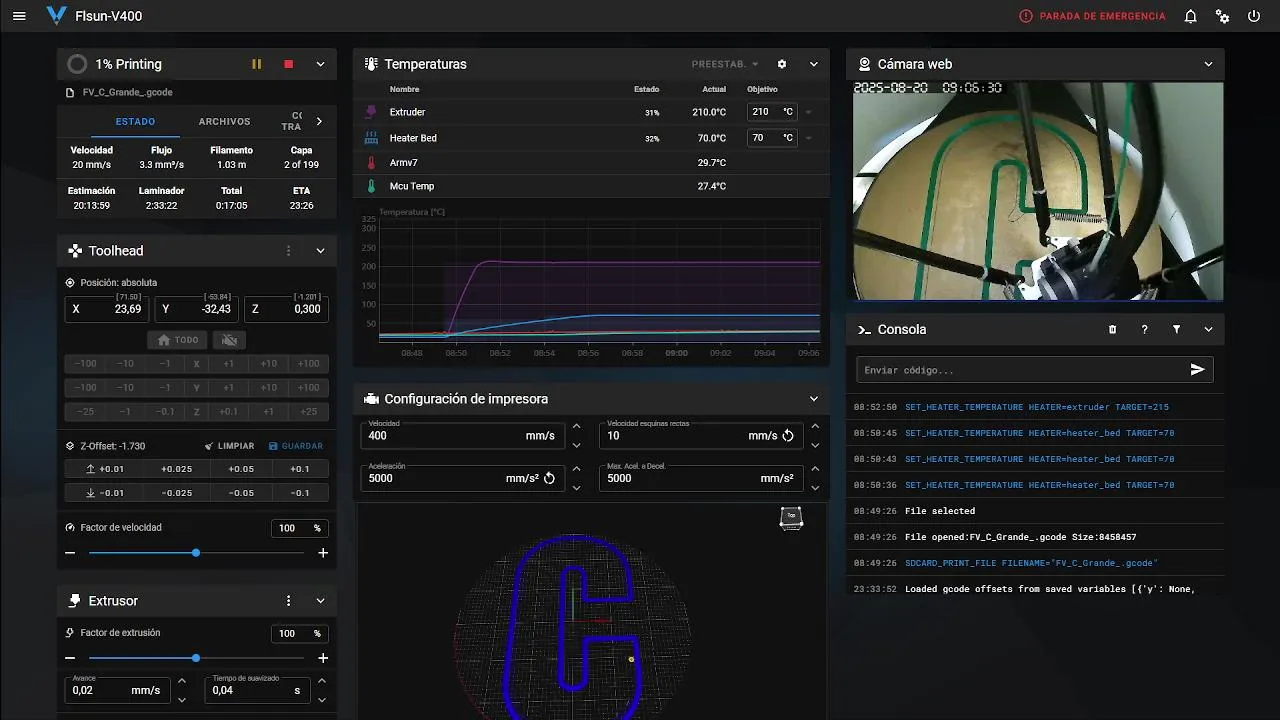Edit the Velocidad 400 mm/s field
Screen dimensions: 1280x720
click(x=462, y=435)
